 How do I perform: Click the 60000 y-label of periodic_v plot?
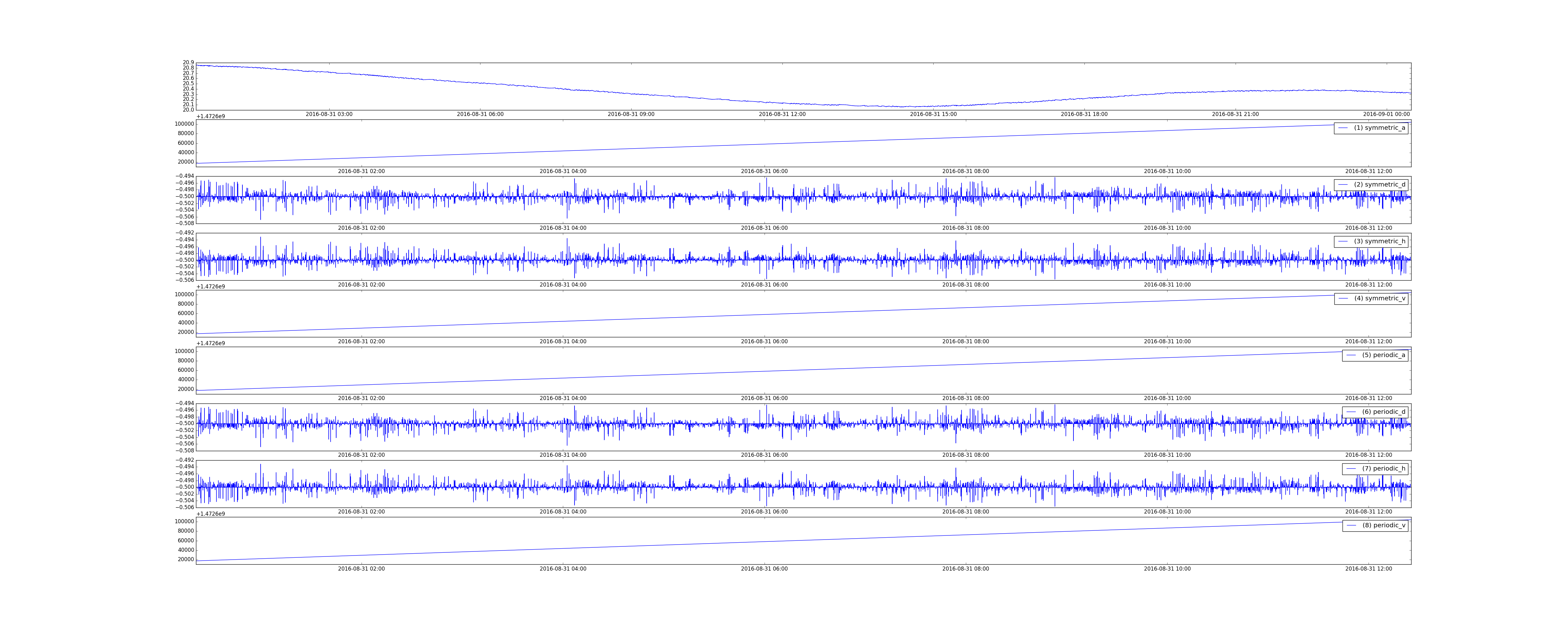pos(186,540)
